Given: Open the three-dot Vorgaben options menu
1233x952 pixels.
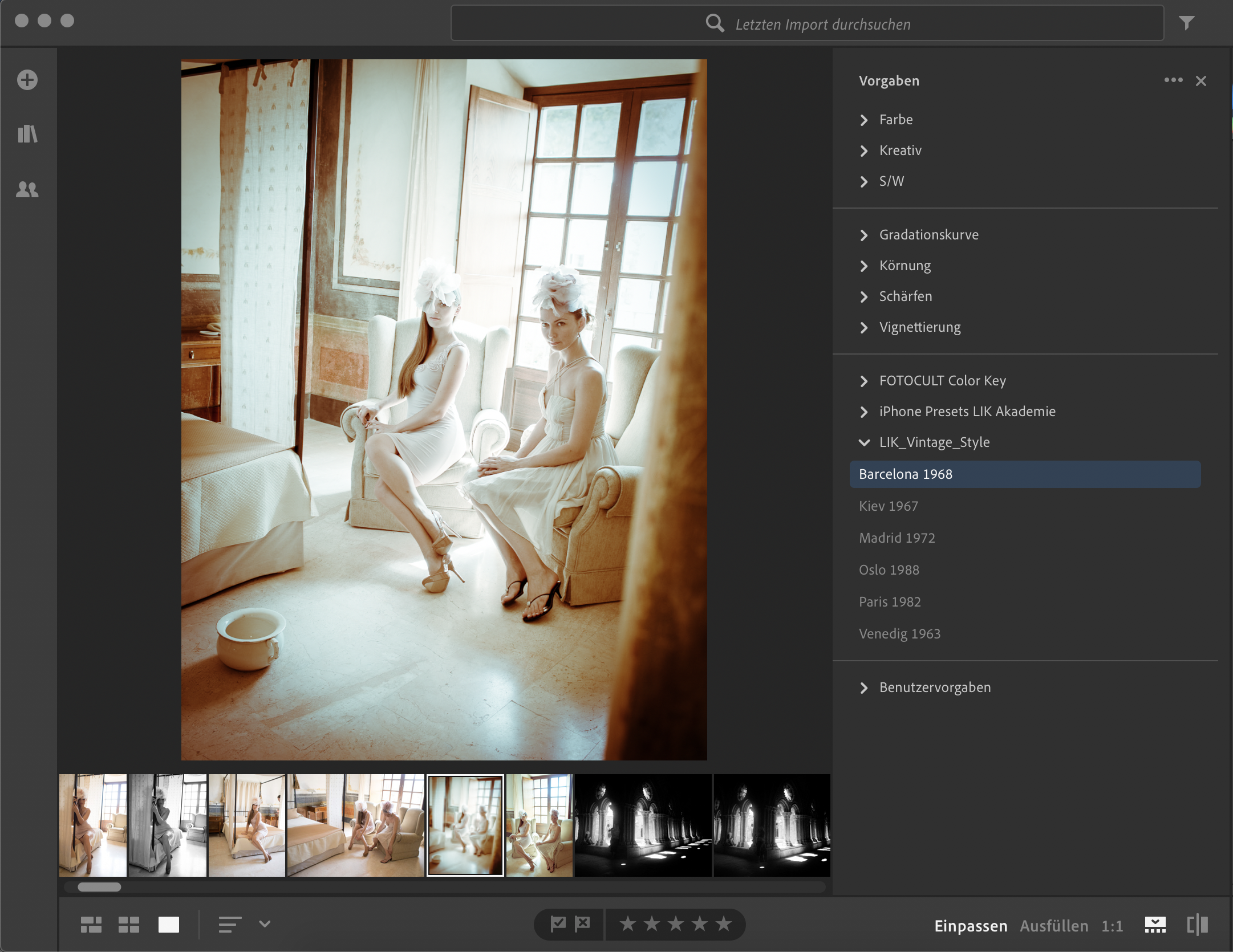Looking at the screenshot, I should [1173, 80].
